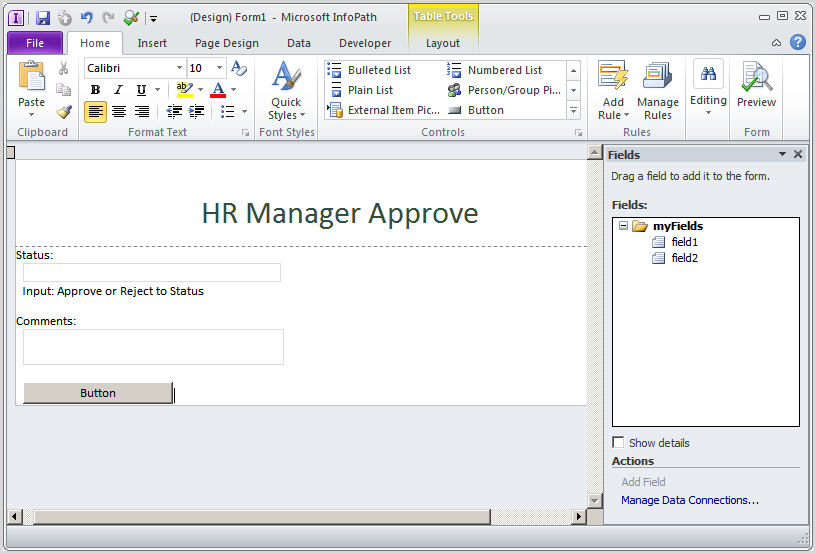This screenshot has height=554, width=816.
Task: Customize Quick Access Toolbar dropdown
Action: 154,19
